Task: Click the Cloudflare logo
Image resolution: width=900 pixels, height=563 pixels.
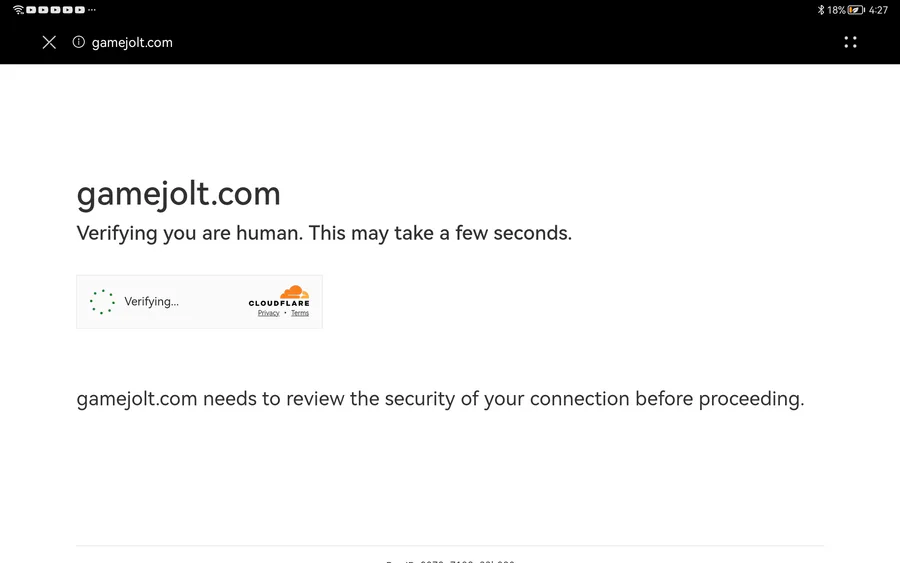Action: pyautogui.click(x=280, y=296)
